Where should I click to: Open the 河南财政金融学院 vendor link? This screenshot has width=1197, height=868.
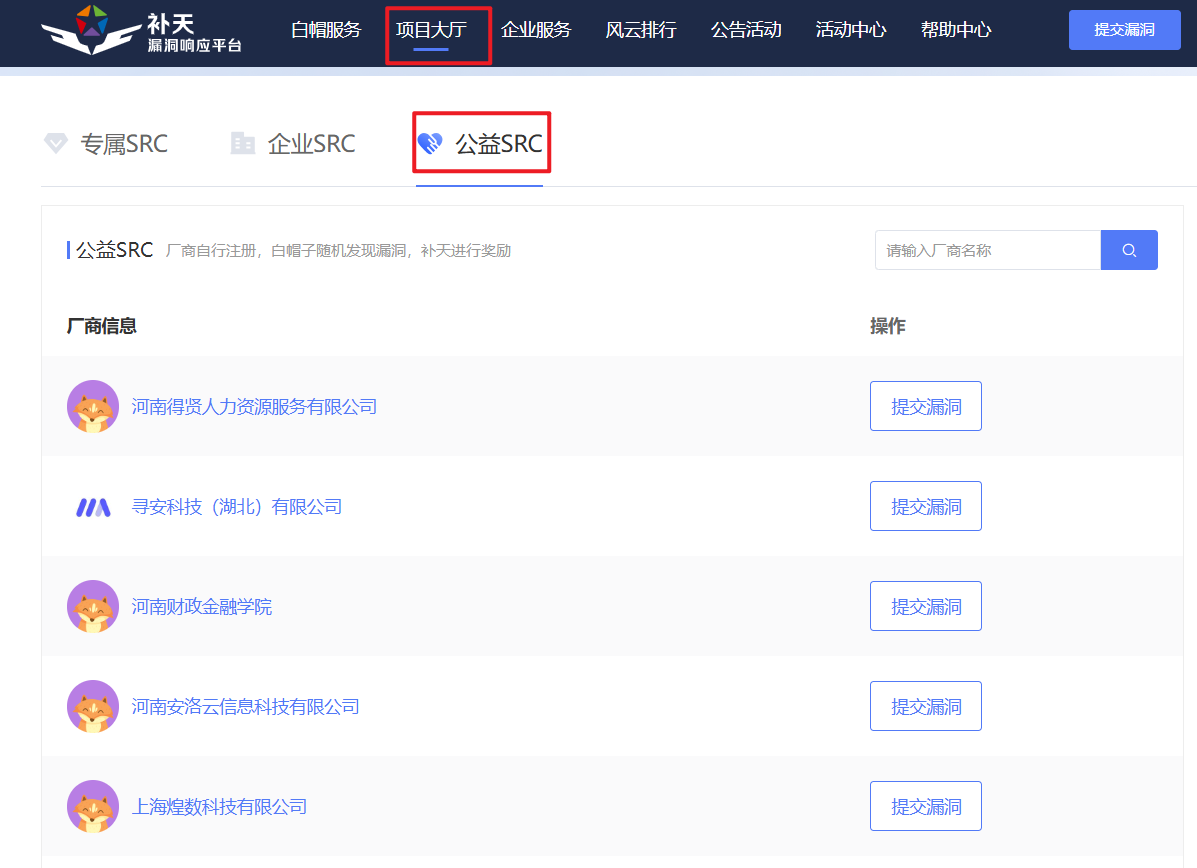coord(202,607)
